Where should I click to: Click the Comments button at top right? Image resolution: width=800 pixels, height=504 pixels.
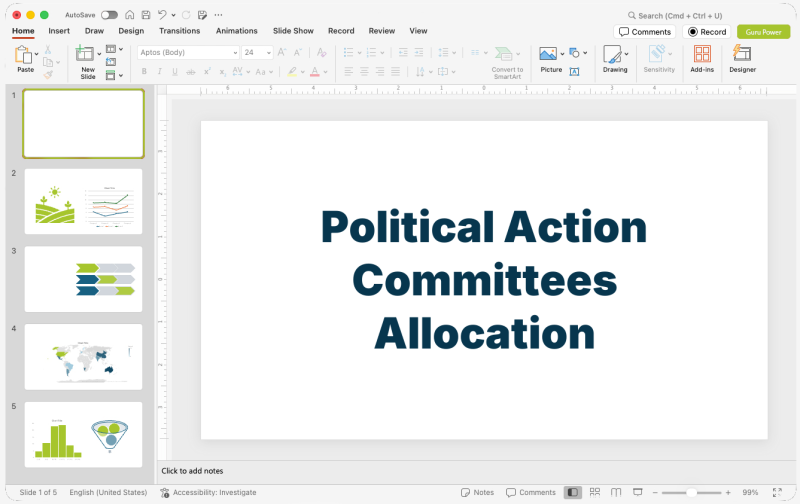[x=644, y=32]
